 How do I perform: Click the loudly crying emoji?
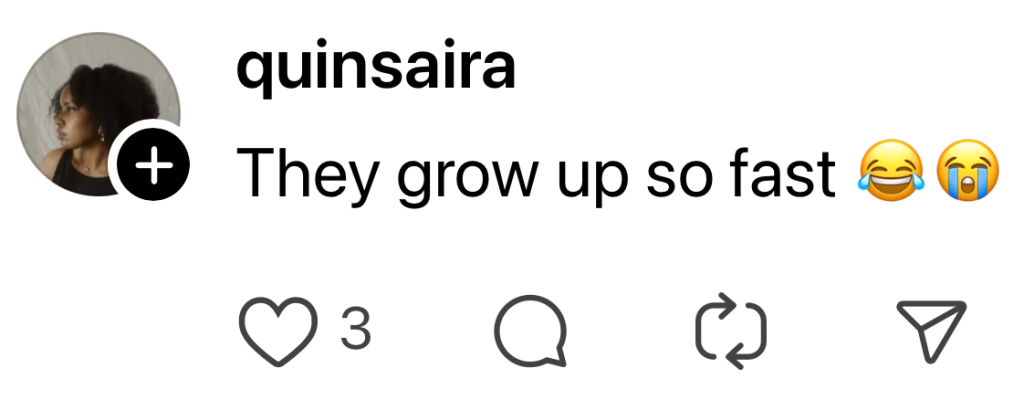tap(966, 173)
